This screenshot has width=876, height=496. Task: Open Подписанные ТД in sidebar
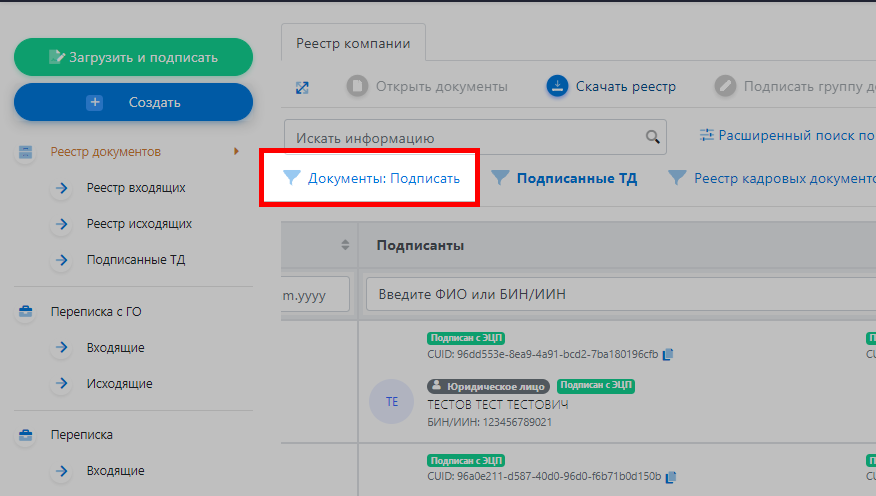(136, 260)
